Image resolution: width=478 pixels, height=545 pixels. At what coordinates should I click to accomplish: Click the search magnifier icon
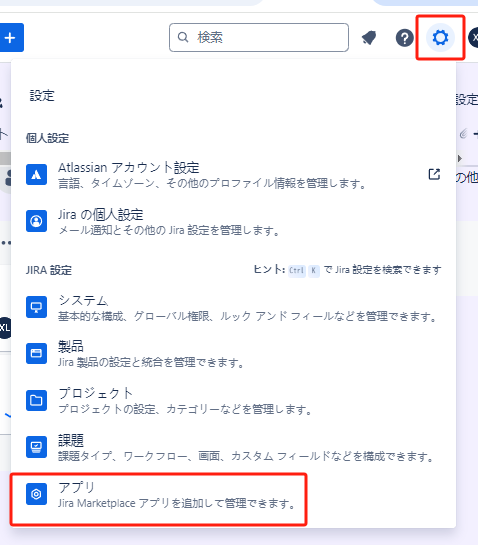coord(183,37)
